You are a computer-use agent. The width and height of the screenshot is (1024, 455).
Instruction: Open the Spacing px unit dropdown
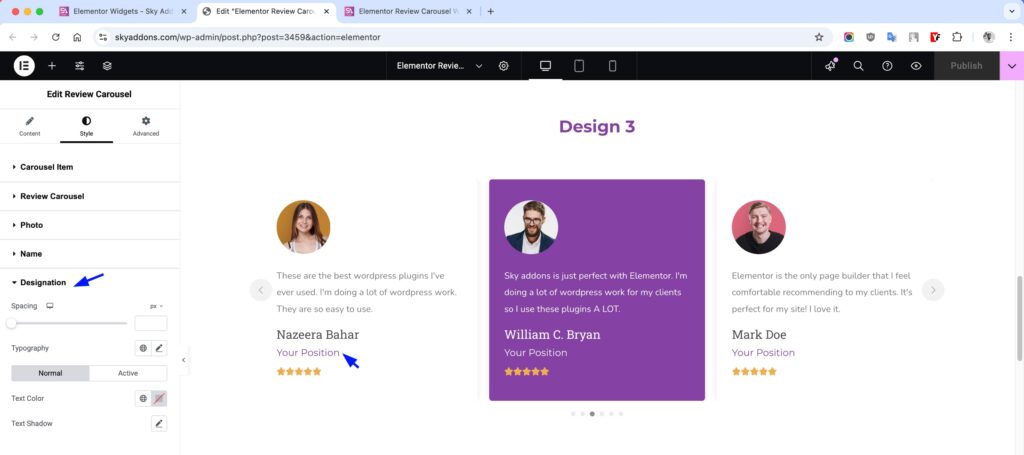[x=156, y=306]
